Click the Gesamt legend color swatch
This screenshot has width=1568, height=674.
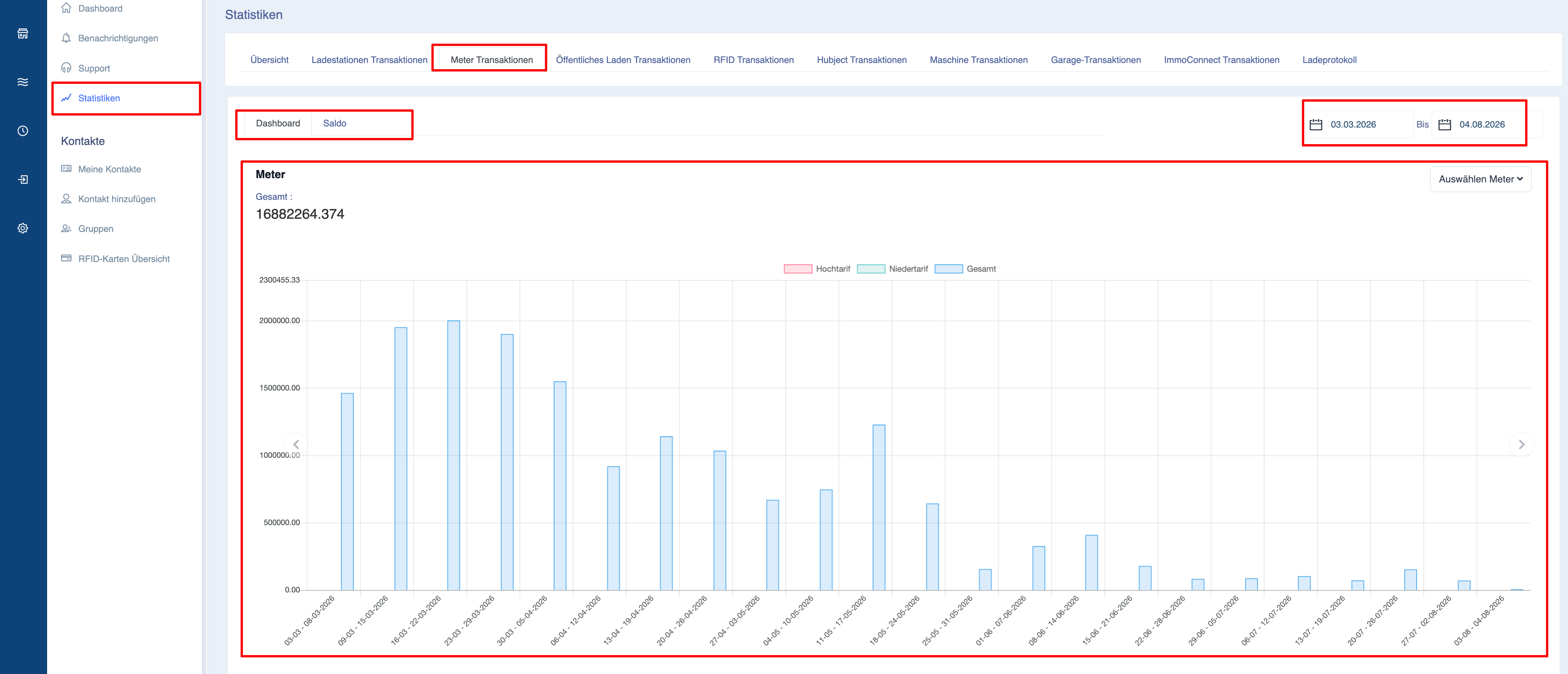click(948, 269)
